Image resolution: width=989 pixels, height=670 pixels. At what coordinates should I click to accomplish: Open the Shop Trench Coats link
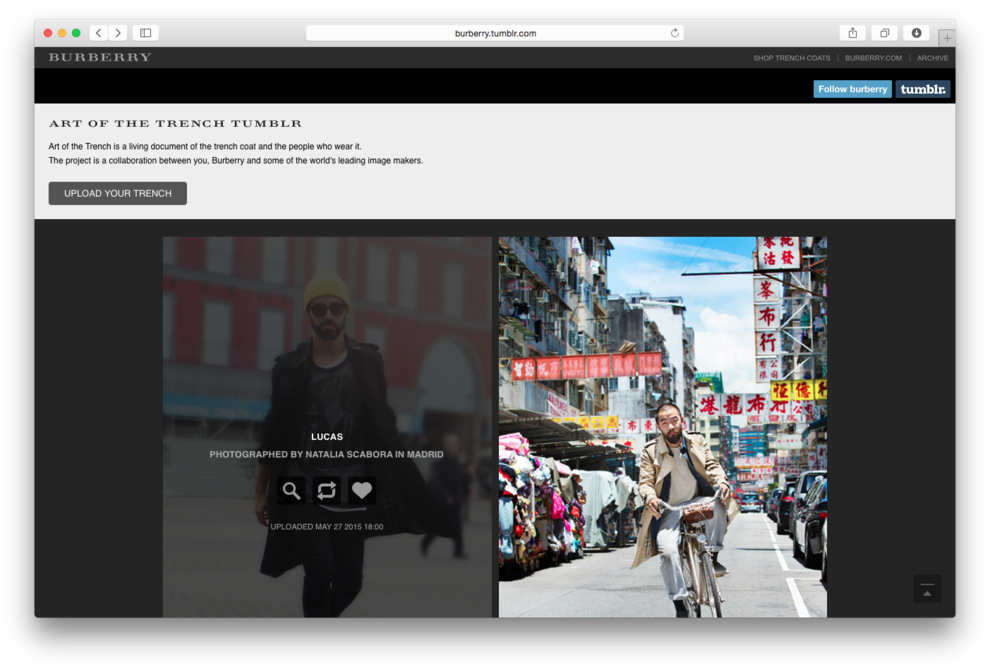coord(791,58)
